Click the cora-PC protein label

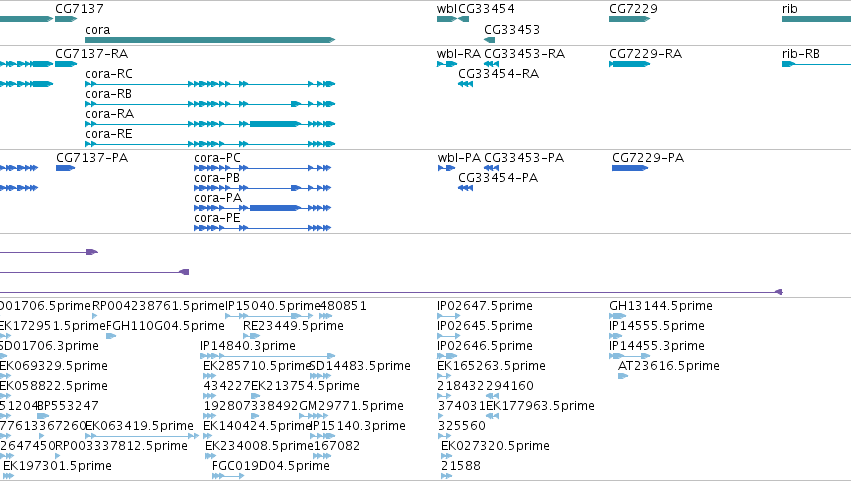click(217, 158)
